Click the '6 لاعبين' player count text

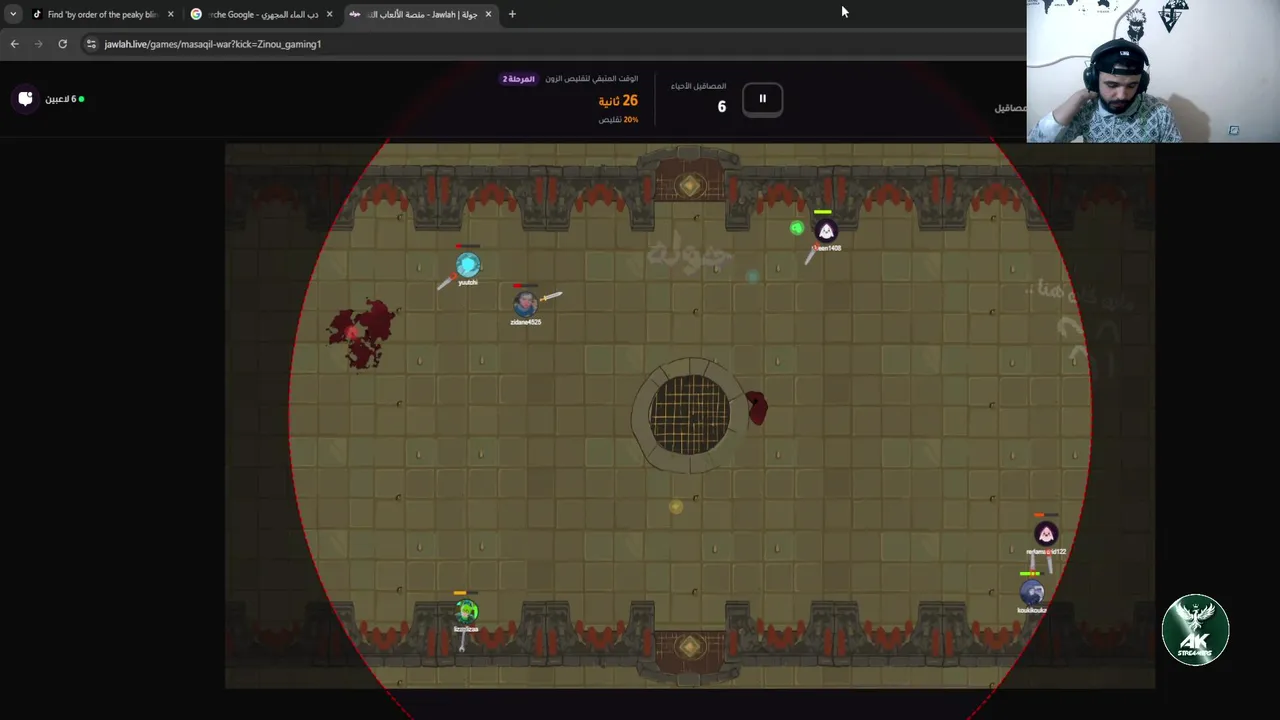pyautogui.click(x=60, y=99)
